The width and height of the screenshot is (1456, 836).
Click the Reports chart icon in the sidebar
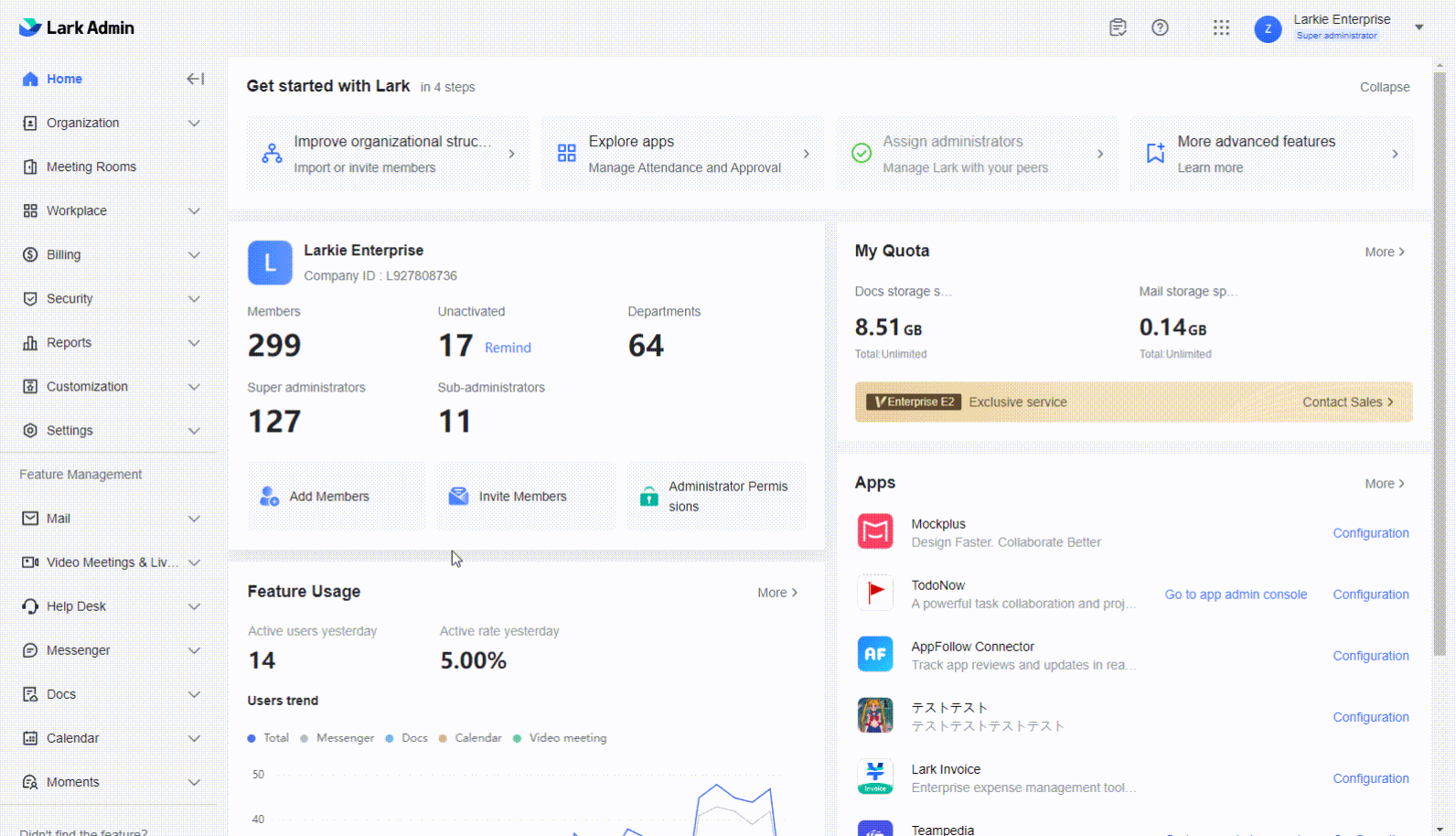click(30, 342)
